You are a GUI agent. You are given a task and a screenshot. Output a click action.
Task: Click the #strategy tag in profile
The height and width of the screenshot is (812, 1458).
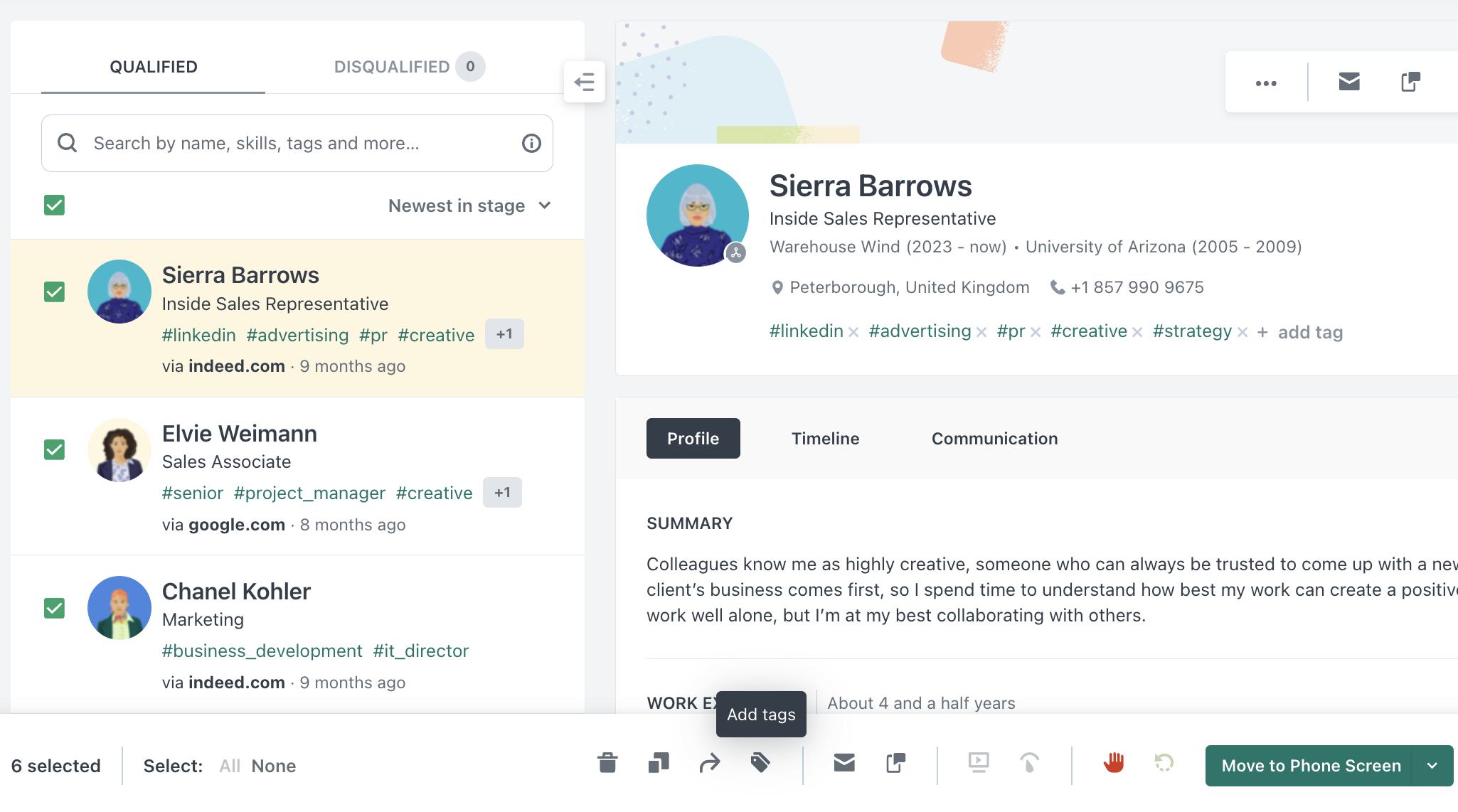(x=1192, y=331)
